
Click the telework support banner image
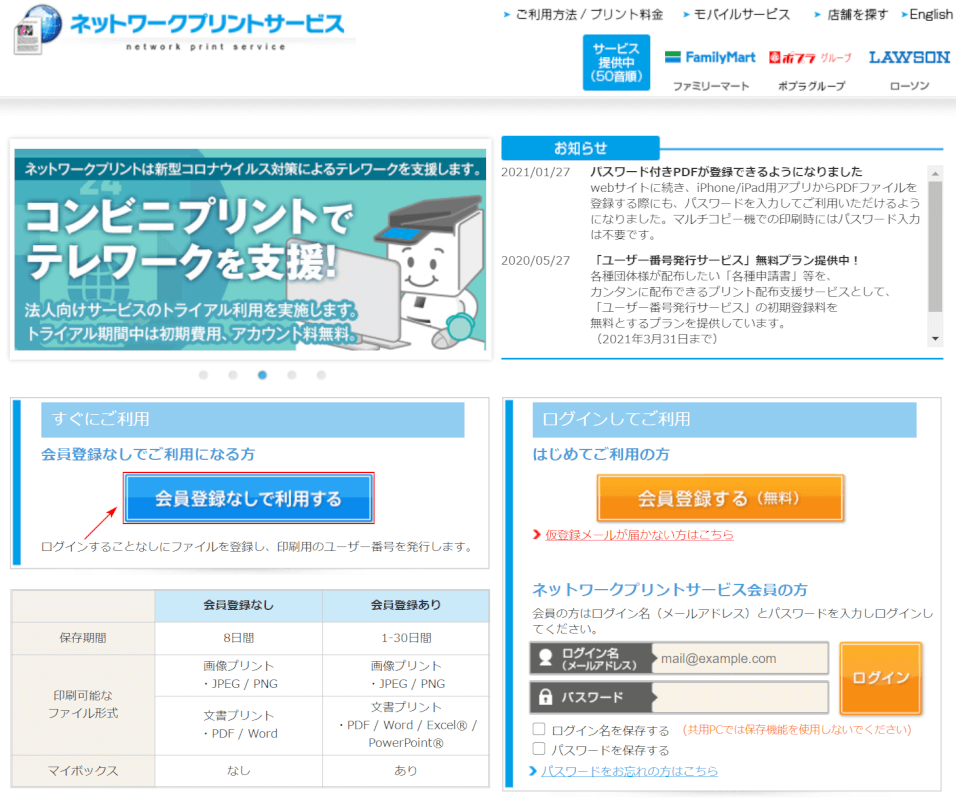[x=250, y=250]
